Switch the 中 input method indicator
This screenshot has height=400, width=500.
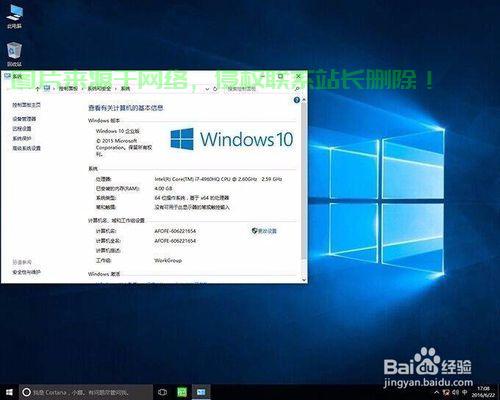point(465,392)
